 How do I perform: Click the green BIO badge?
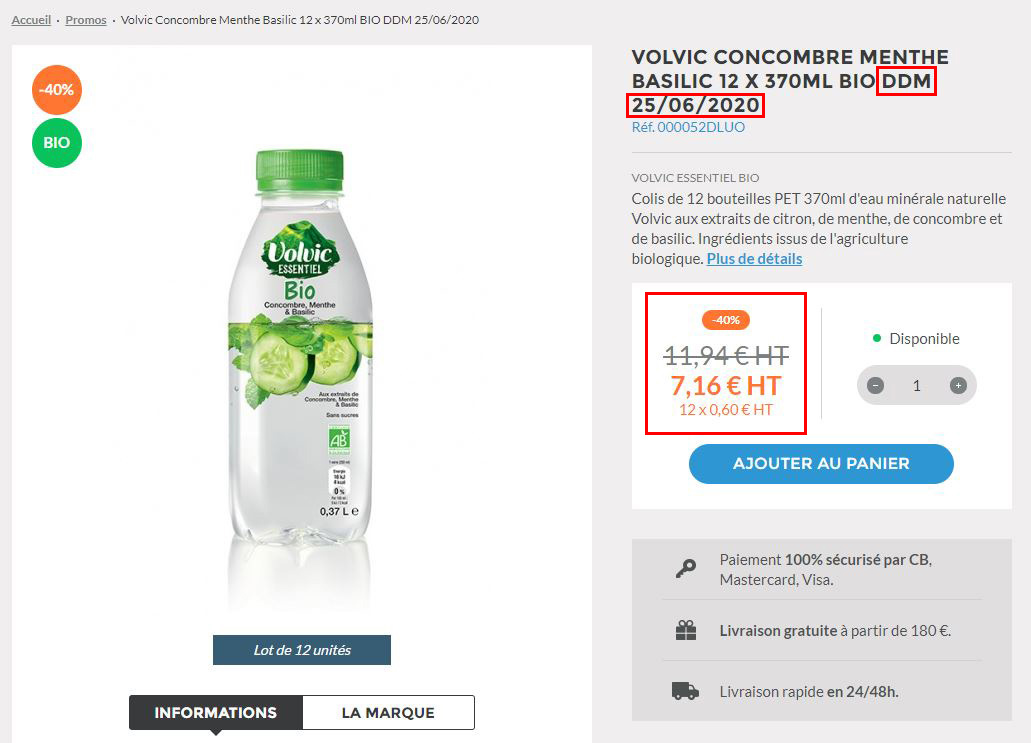tap(57, 143)
